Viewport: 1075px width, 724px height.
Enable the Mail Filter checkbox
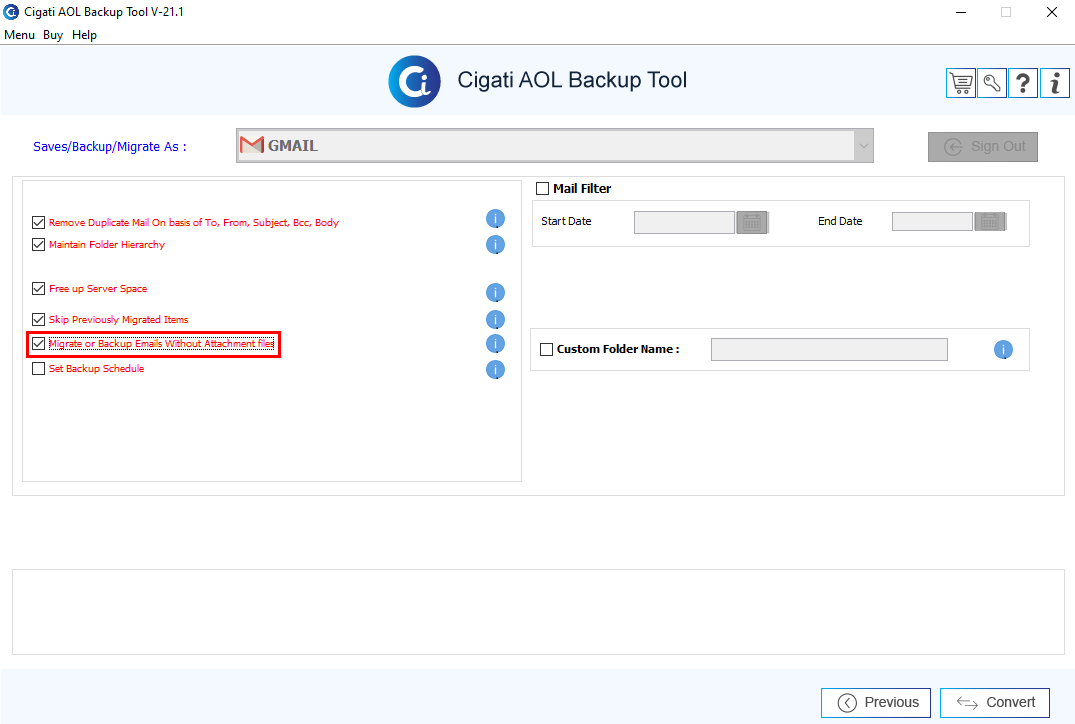point(542,188)
